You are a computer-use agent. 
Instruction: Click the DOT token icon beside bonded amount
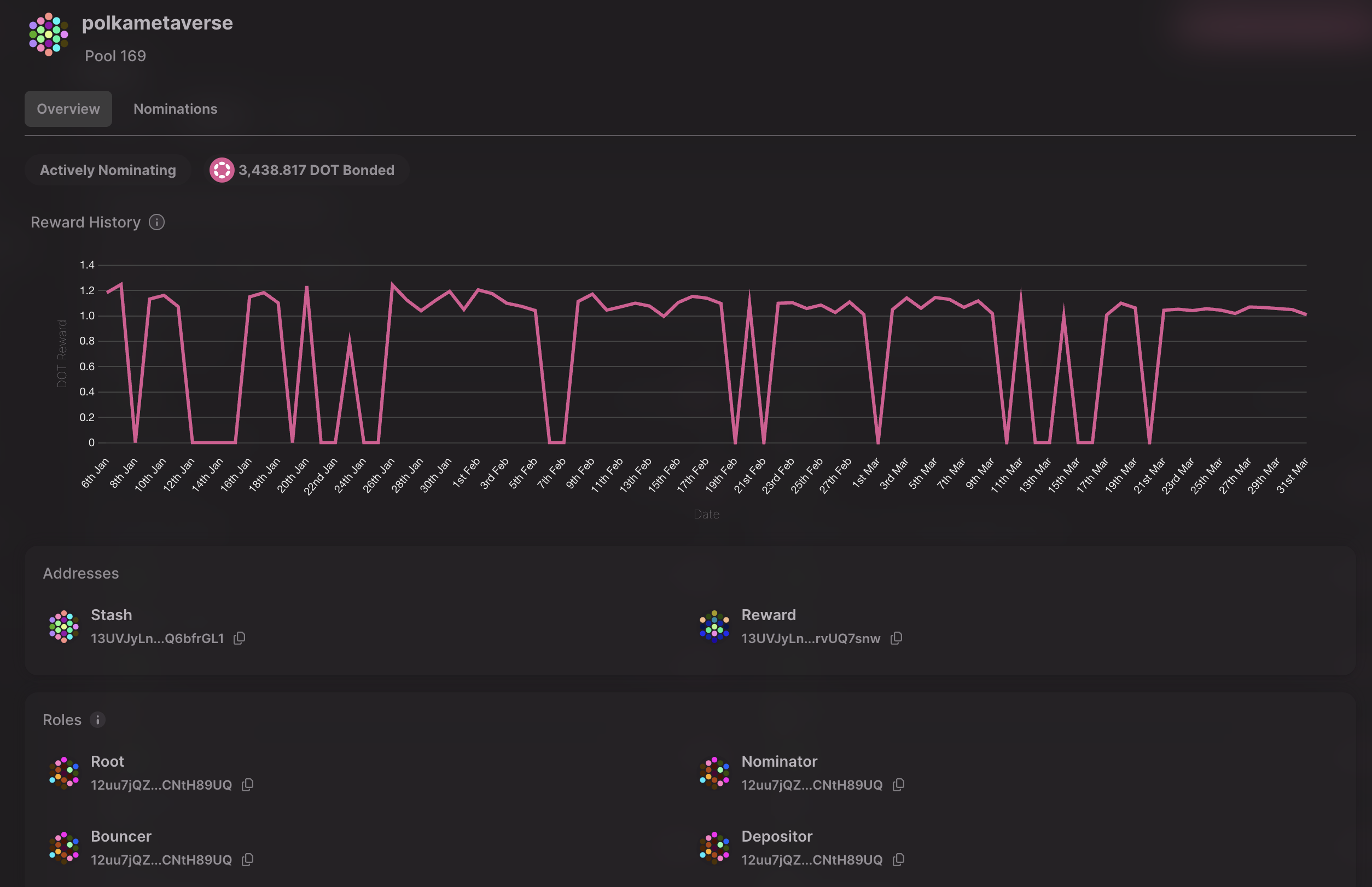coord(222,170)
